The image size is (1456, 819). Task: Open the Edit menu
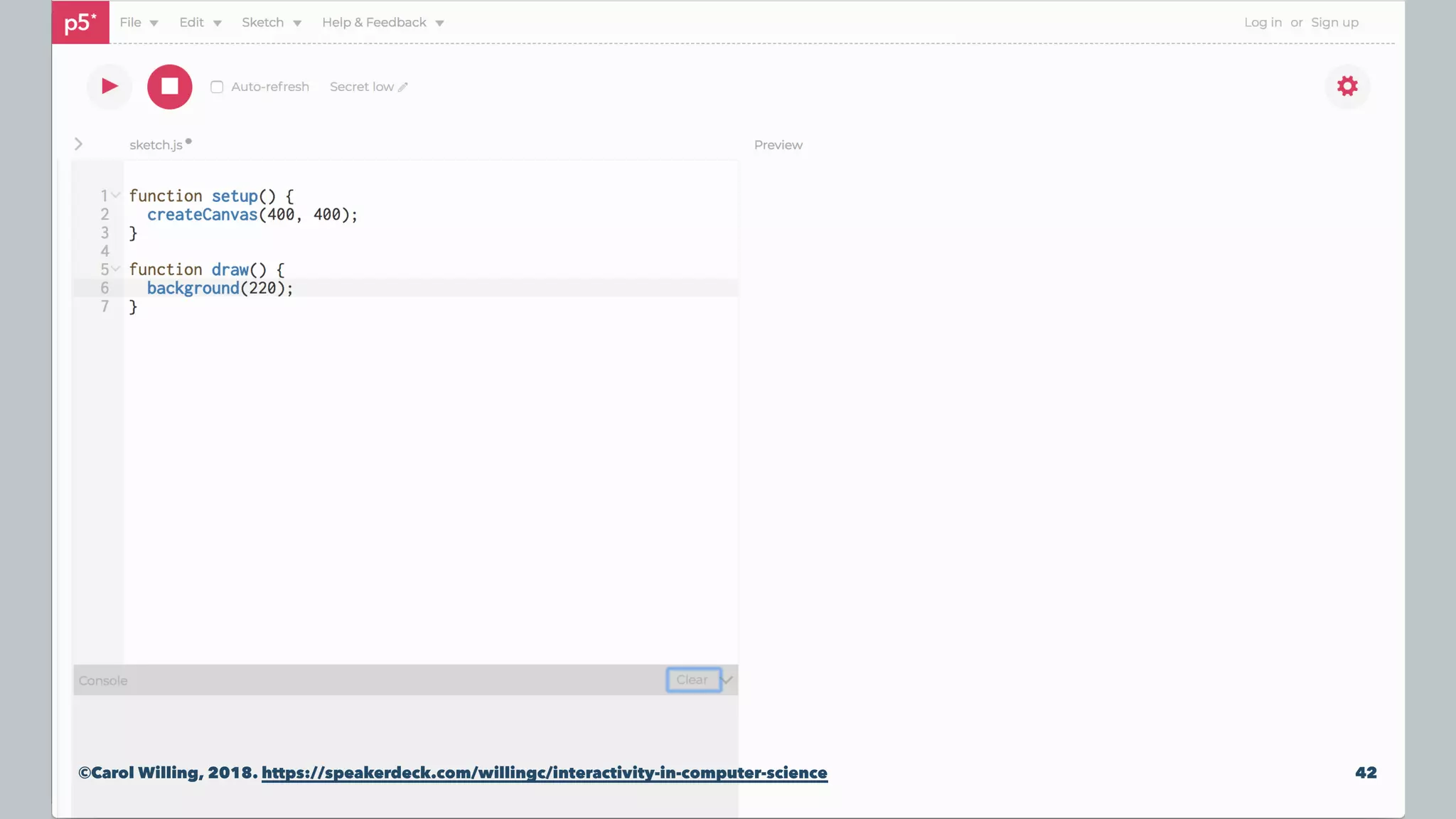pos(200,23)
